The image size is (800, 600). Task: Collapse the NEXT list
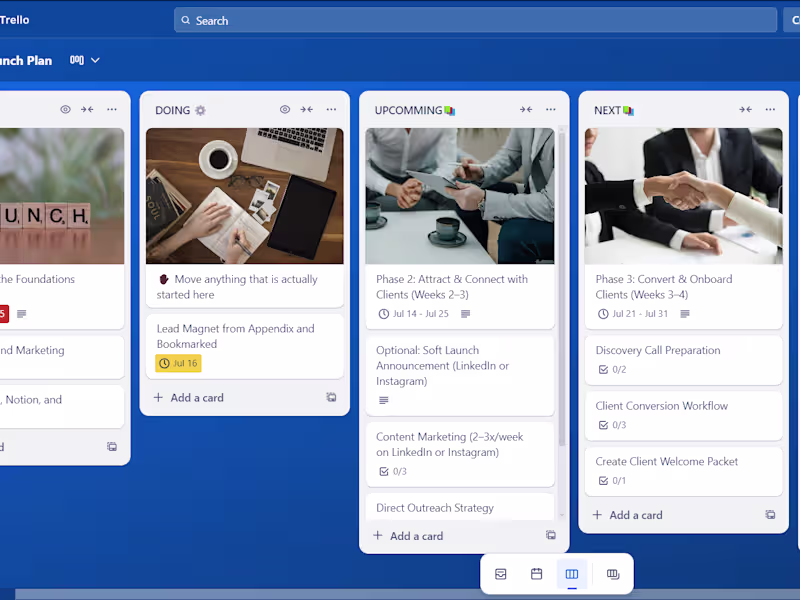tap(745, 109)
